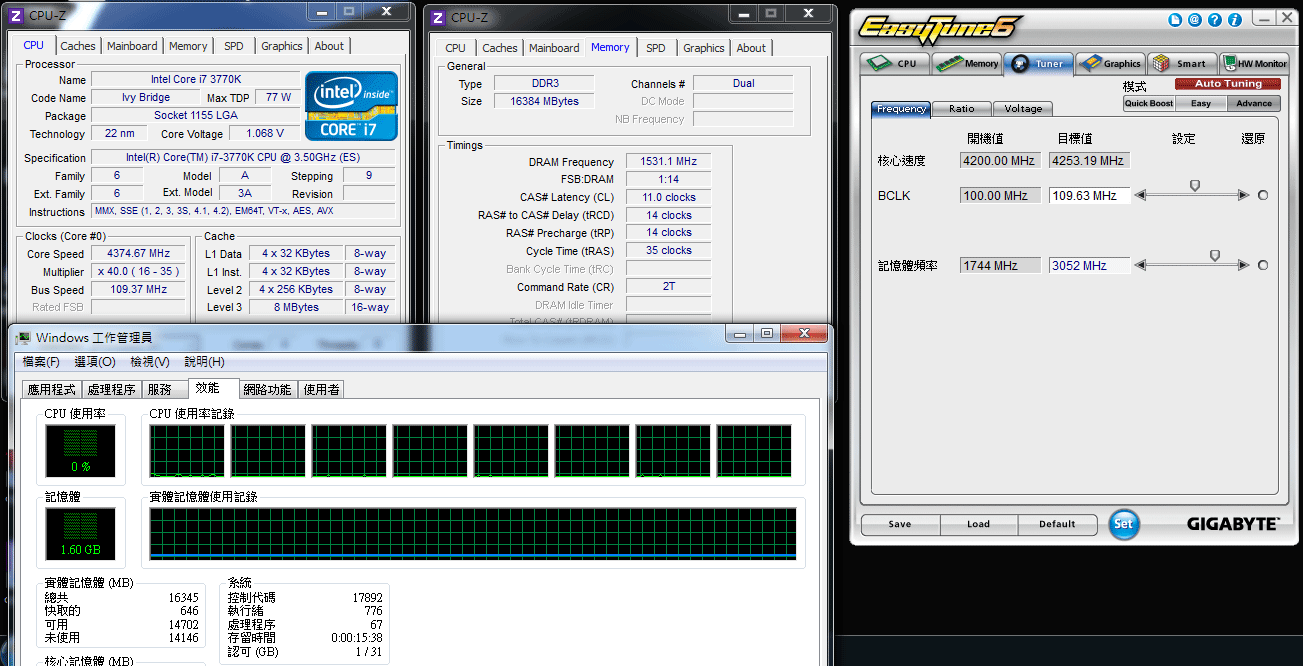
Task: Click the BCLK slider increase arrow
Action: point(1244,196)
